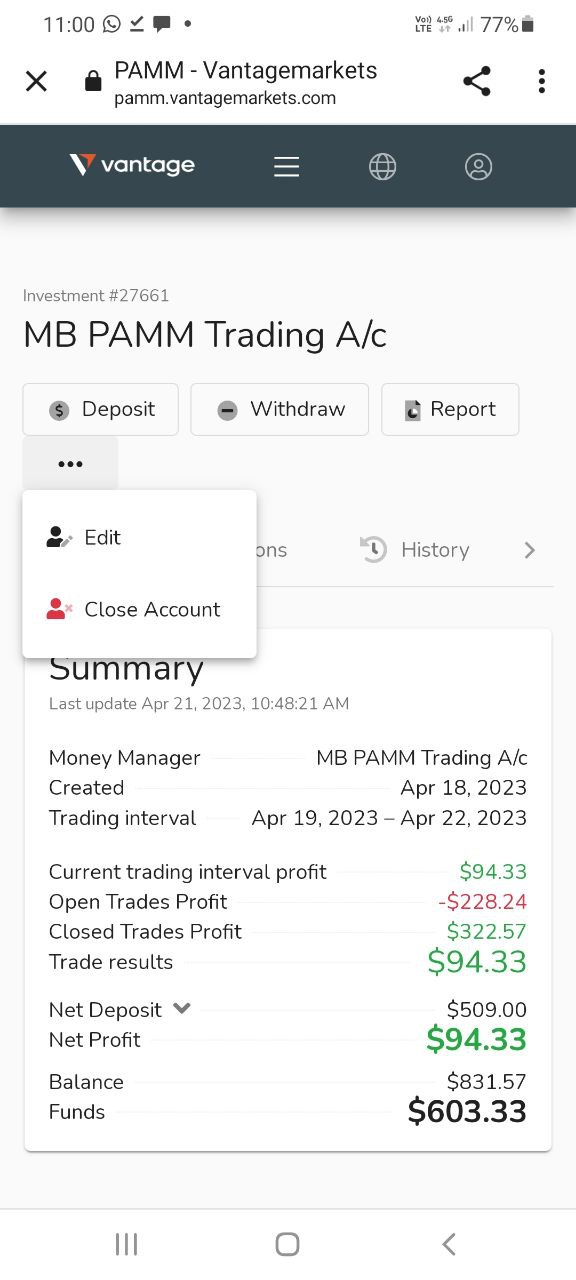Tap the Android home button

[x=287, y=1244]
